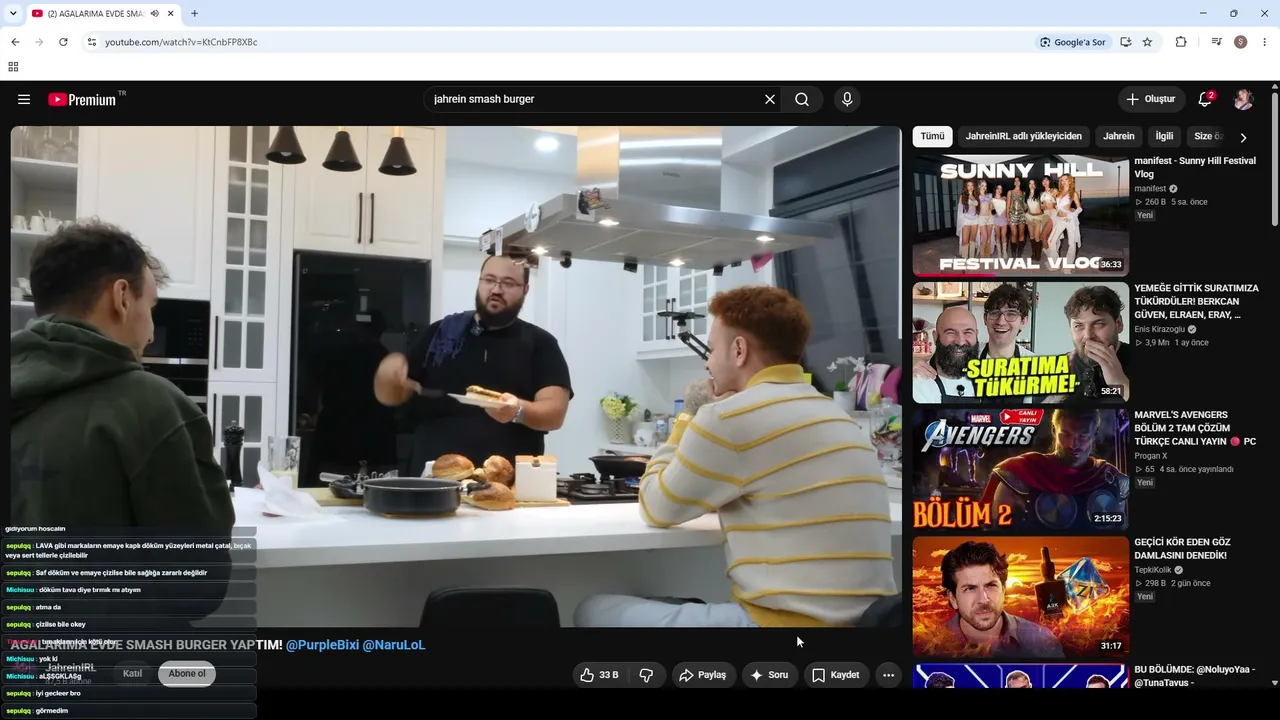Open the Chrome profile avatar
The image size is (1280, 720).
1240,42
